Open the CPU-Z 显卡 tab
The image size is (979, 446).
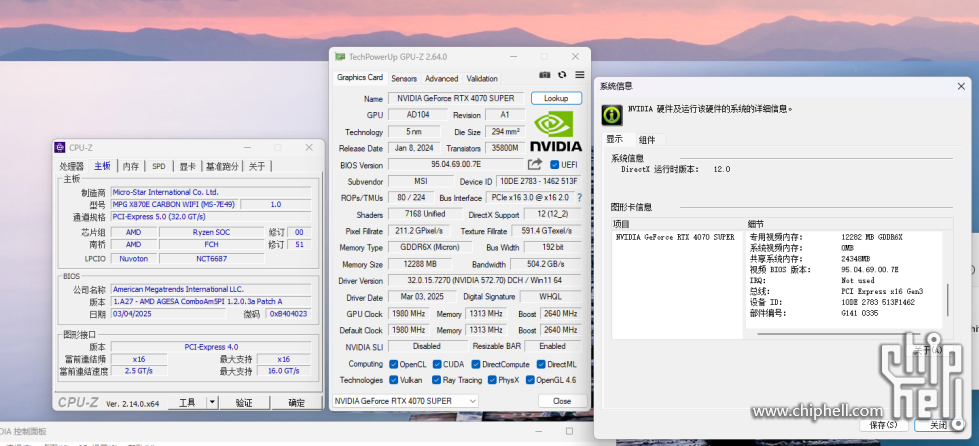pos(187,166)
